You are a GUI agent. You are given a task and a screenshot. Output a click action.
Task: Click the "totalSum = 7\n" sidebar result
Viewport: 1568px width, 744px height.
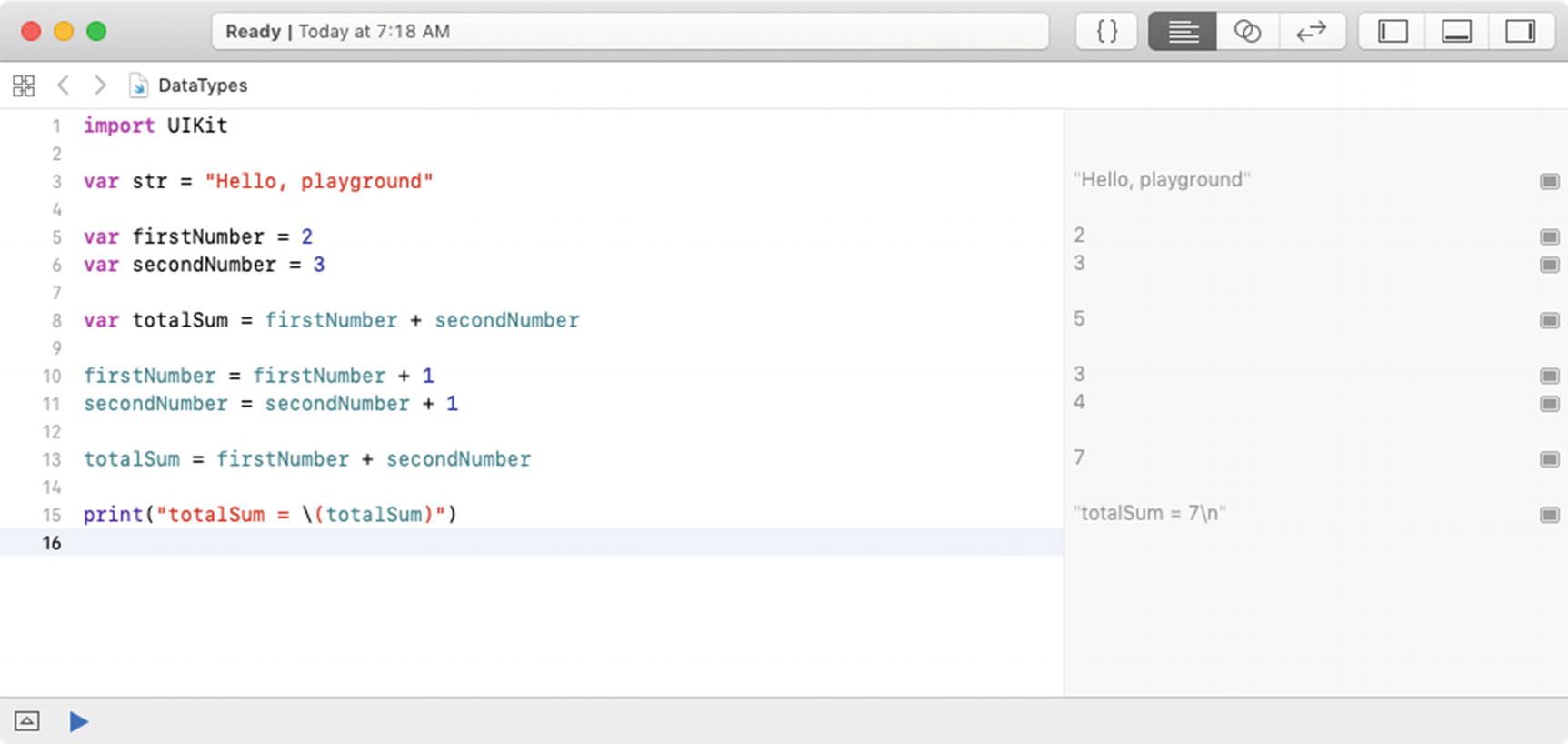(1149, 513)
